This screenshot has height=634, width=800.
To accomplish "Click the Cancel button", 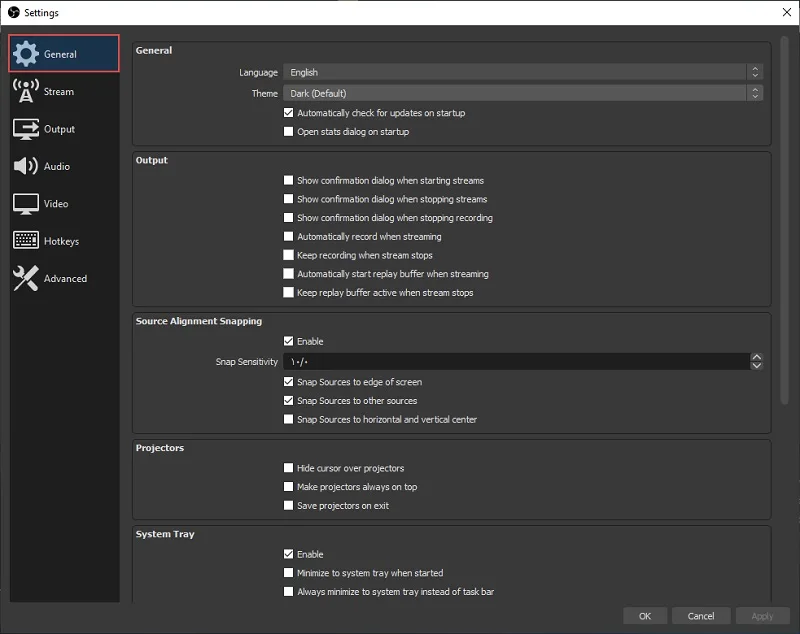I will coord(701,616).
